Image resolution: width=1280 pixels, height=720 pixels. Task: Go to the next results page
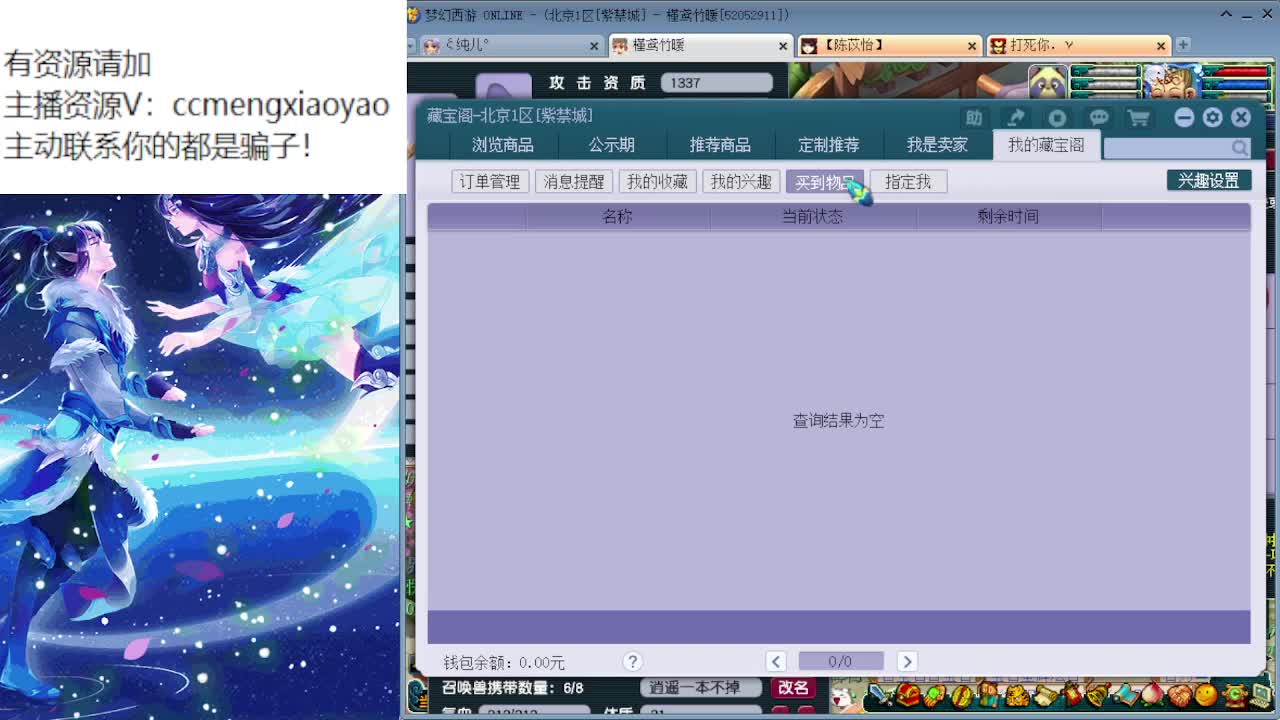(907, 661)
